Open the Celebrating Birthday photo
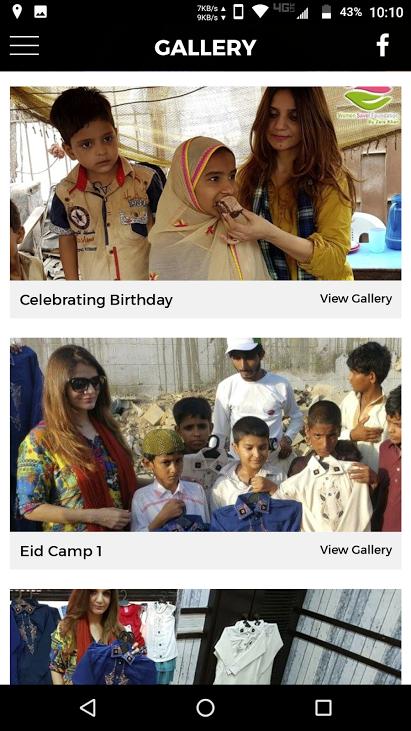Screen dimensions: 411x731 206,183
